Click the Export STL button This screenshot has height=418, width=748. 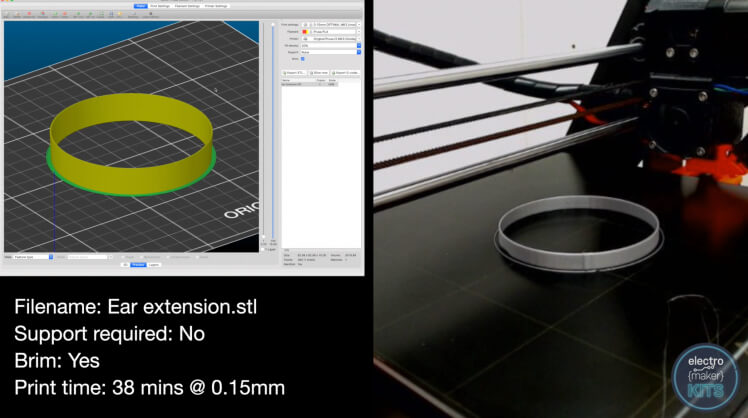[294, 73]
